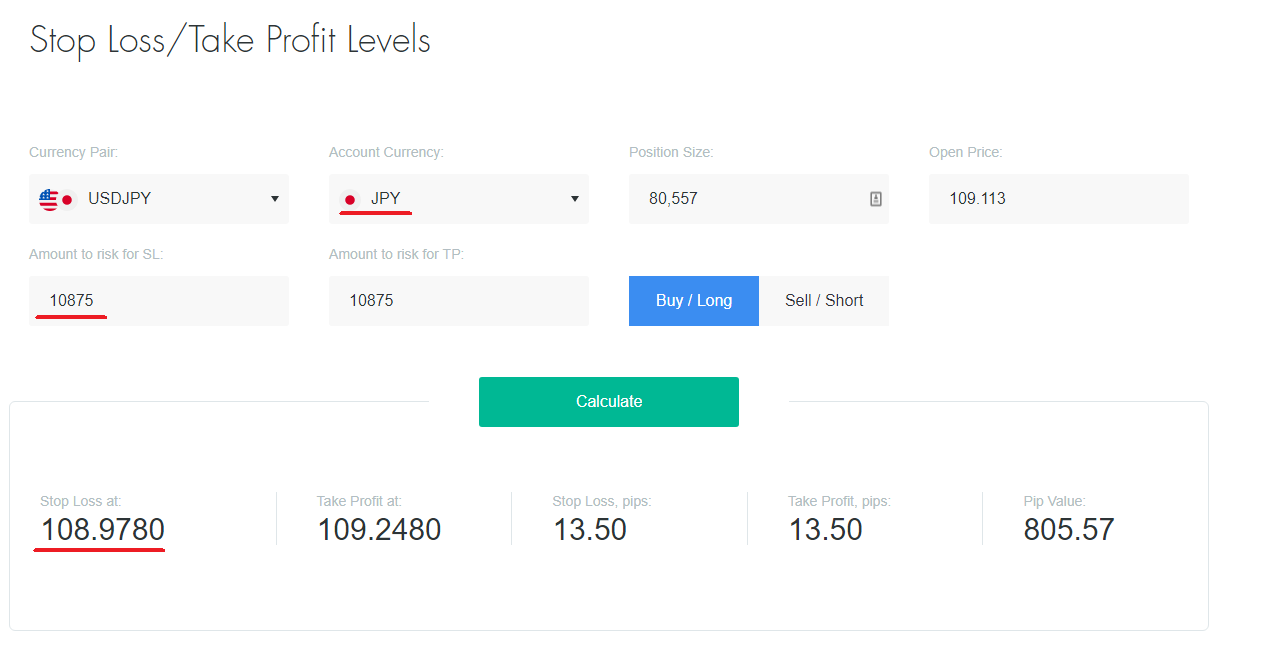This screenshot has height=662, width=1265.
Task: Click the USD/JPY flag icon in Currency Pair
Action: [57, 199]
